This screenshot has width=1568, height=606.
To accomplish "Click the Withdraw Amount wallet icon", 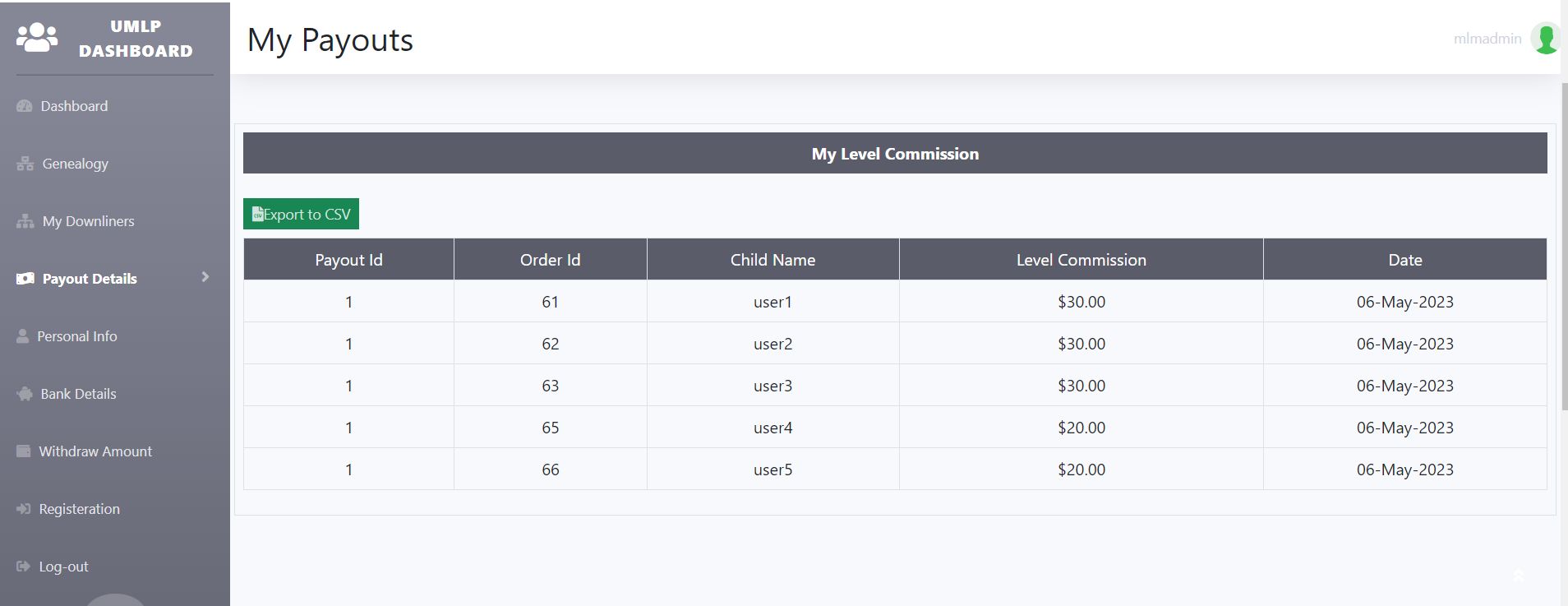I will (23, 451).
